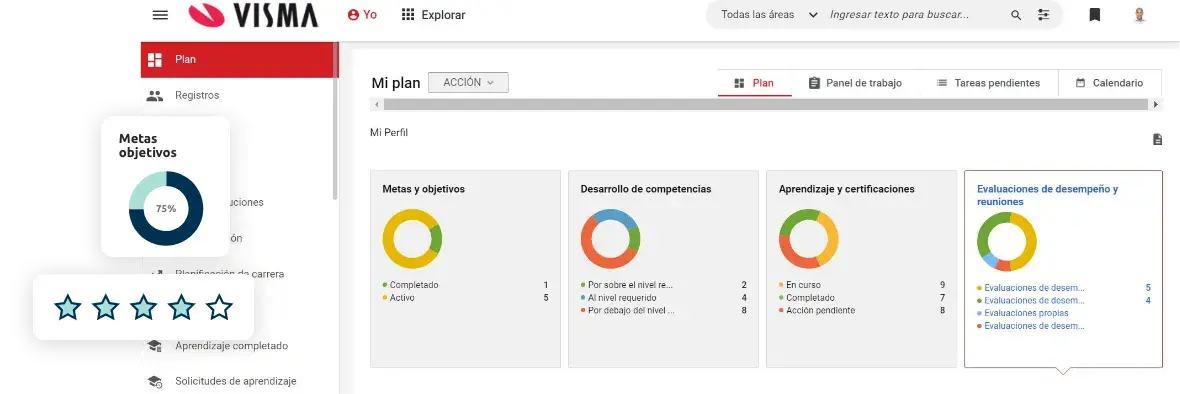The height and width of the screenshot is (394, 1180).
Task: Open Evaluaciones de desempeño y reuniones link
Action: click(x=1048, y=195)
